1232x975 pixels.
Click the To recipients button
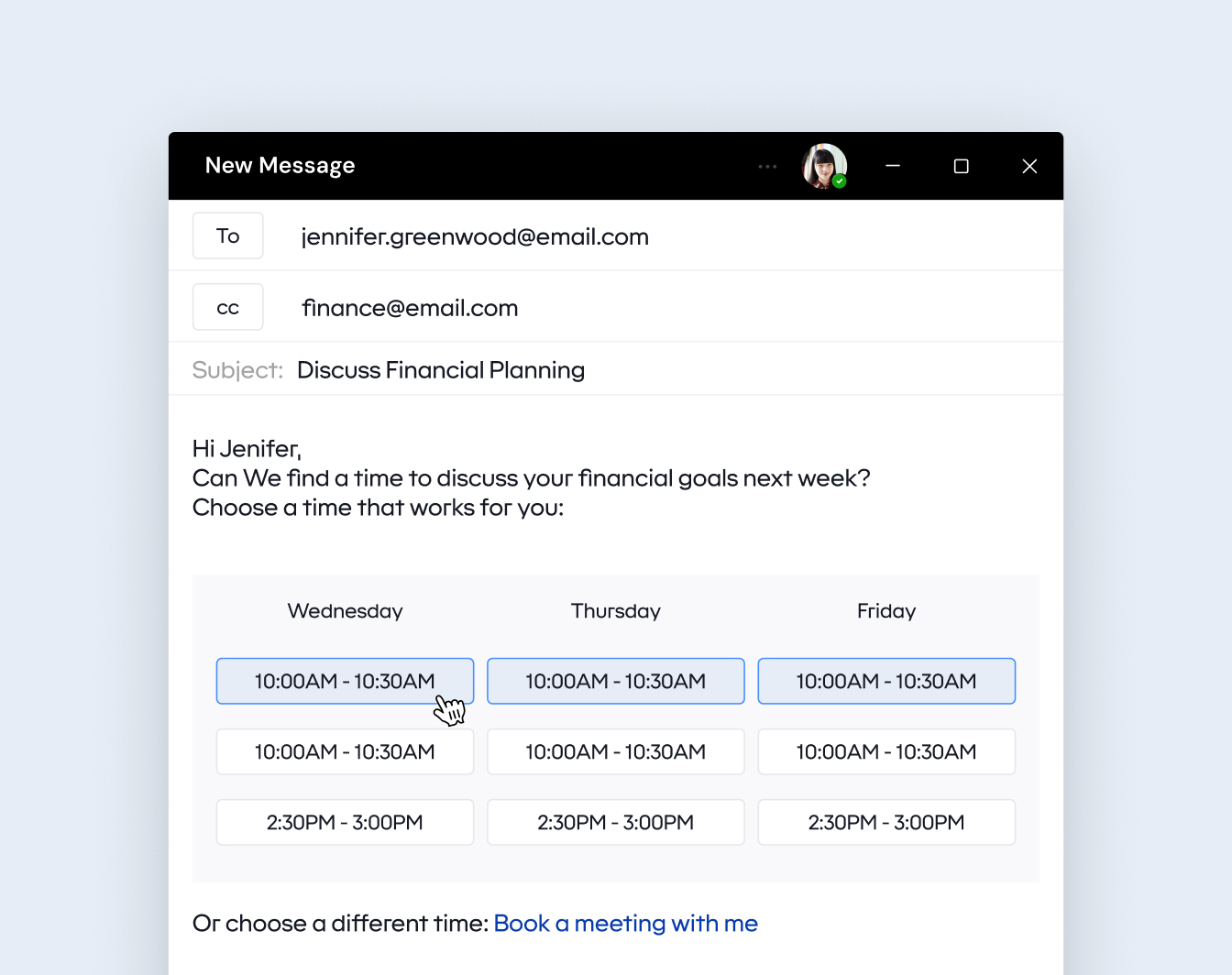point(227,236)
